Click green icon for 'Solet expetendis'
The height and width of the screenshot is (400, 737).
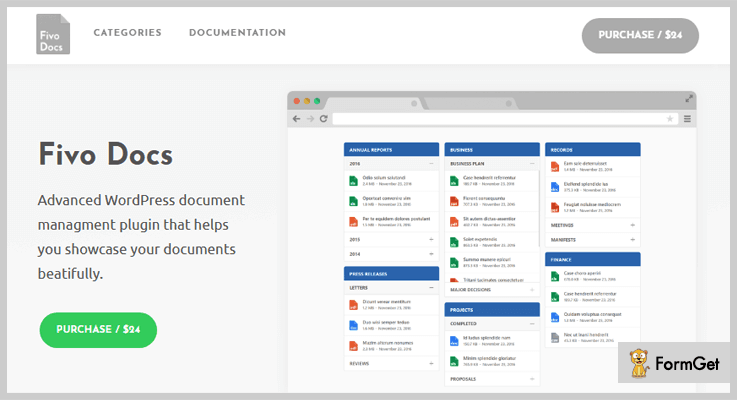pyautogui.click(x=454, y=242)
